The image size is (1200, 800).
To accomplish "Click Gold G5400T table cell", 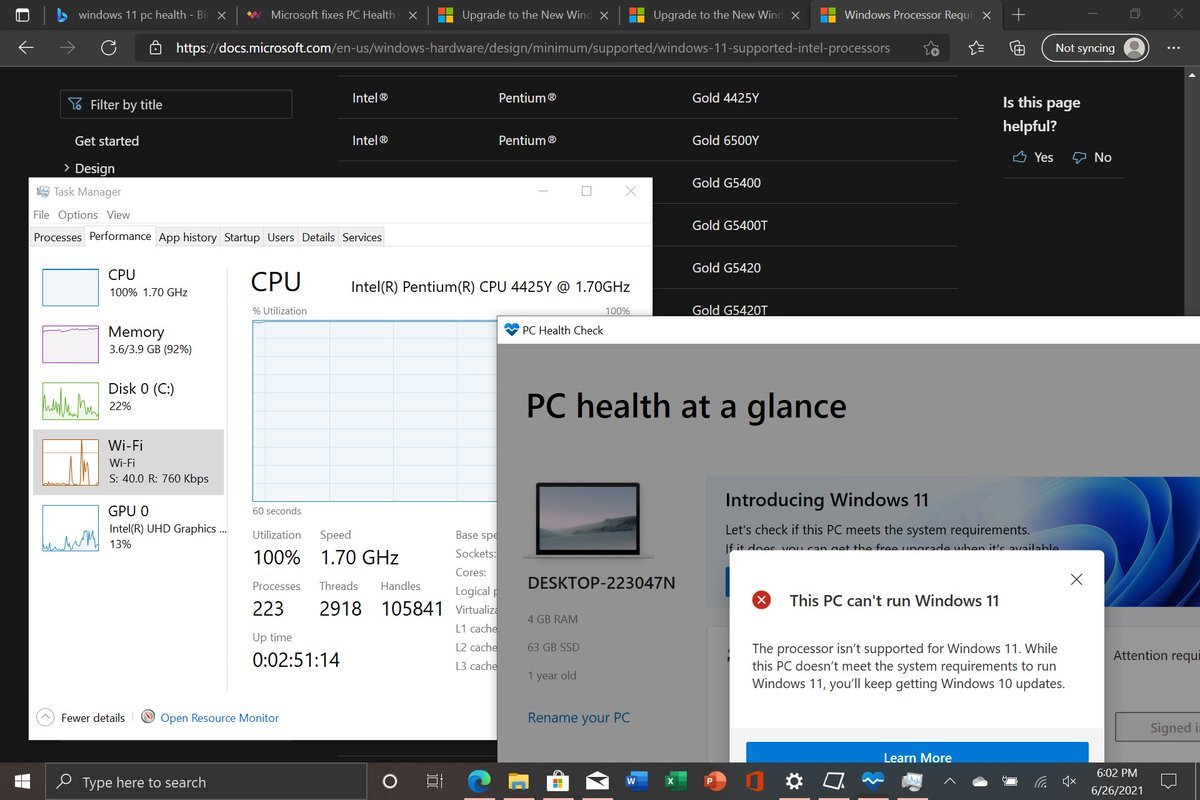I will pos(730,225).
